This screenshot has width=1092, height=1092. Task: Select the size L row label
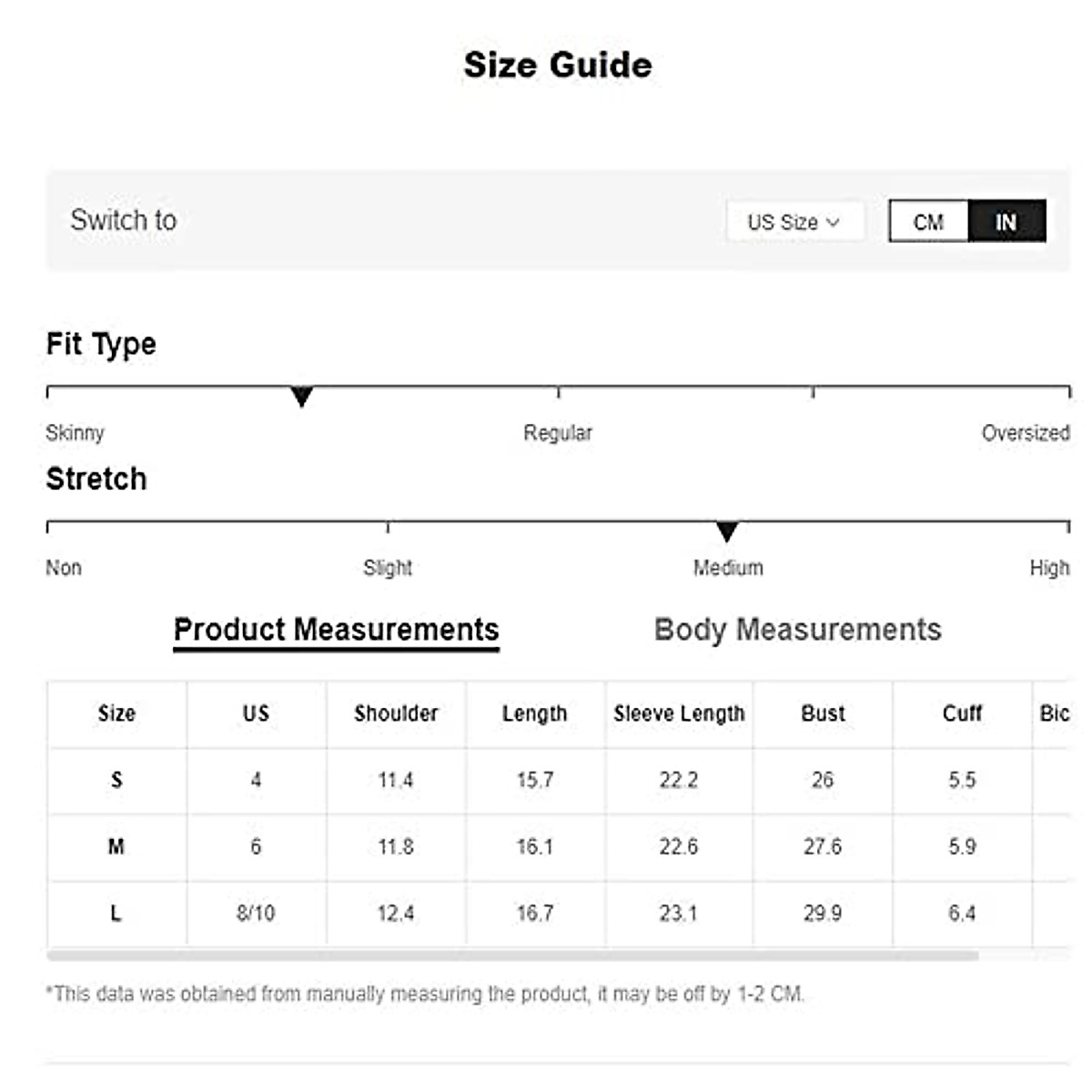coord(116,913)
